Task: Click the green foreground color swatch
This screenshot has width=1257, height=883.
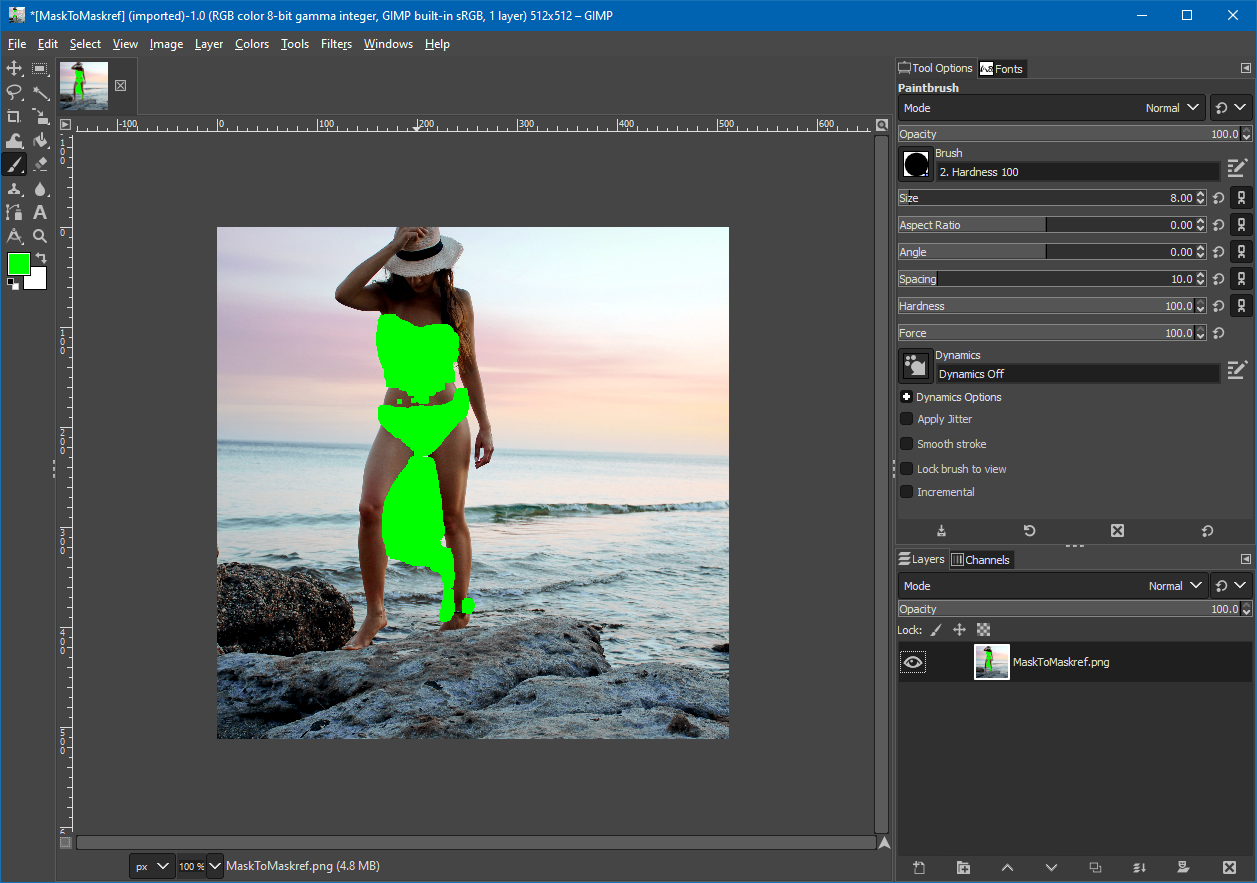Action: (x=19, y=264)
